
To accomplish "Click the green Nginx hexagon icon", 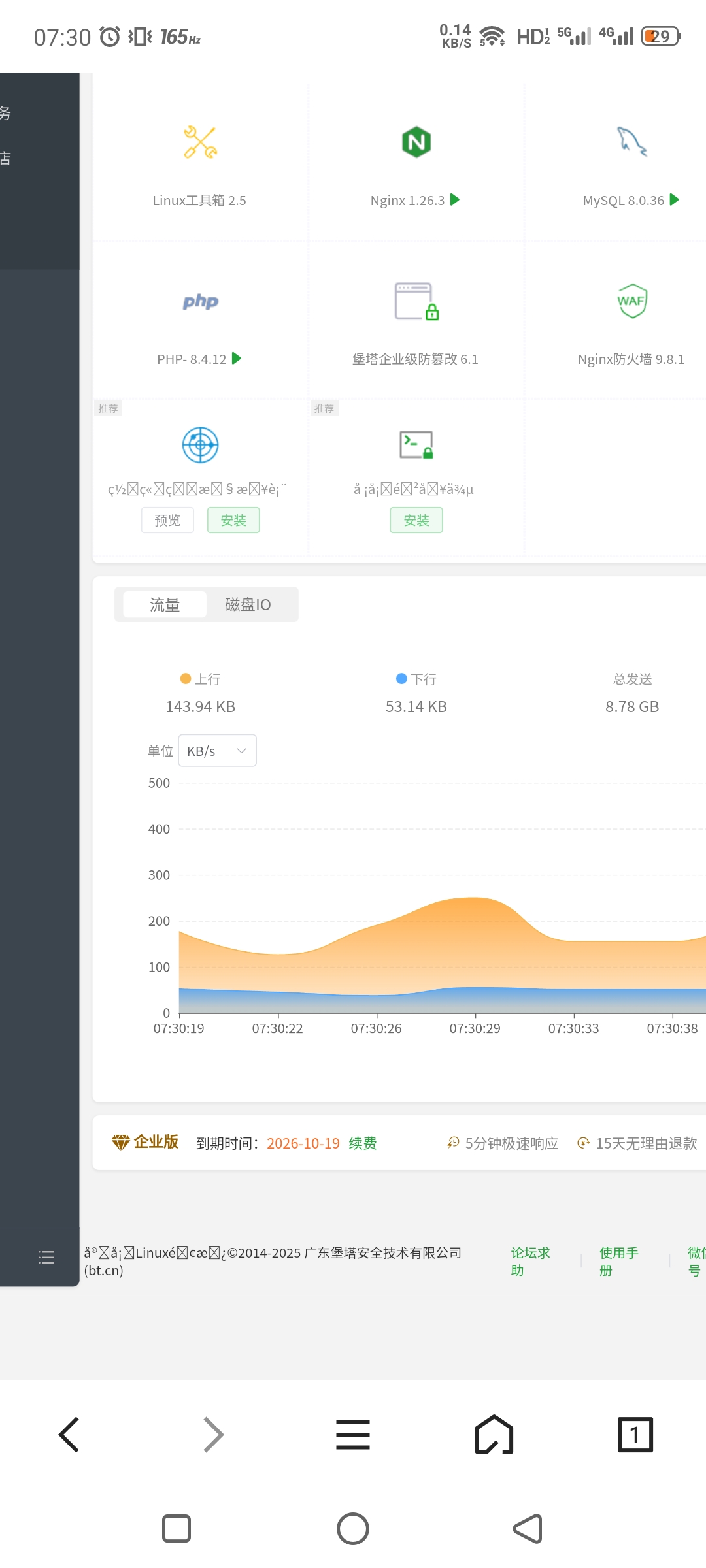I will coord(416,142).
